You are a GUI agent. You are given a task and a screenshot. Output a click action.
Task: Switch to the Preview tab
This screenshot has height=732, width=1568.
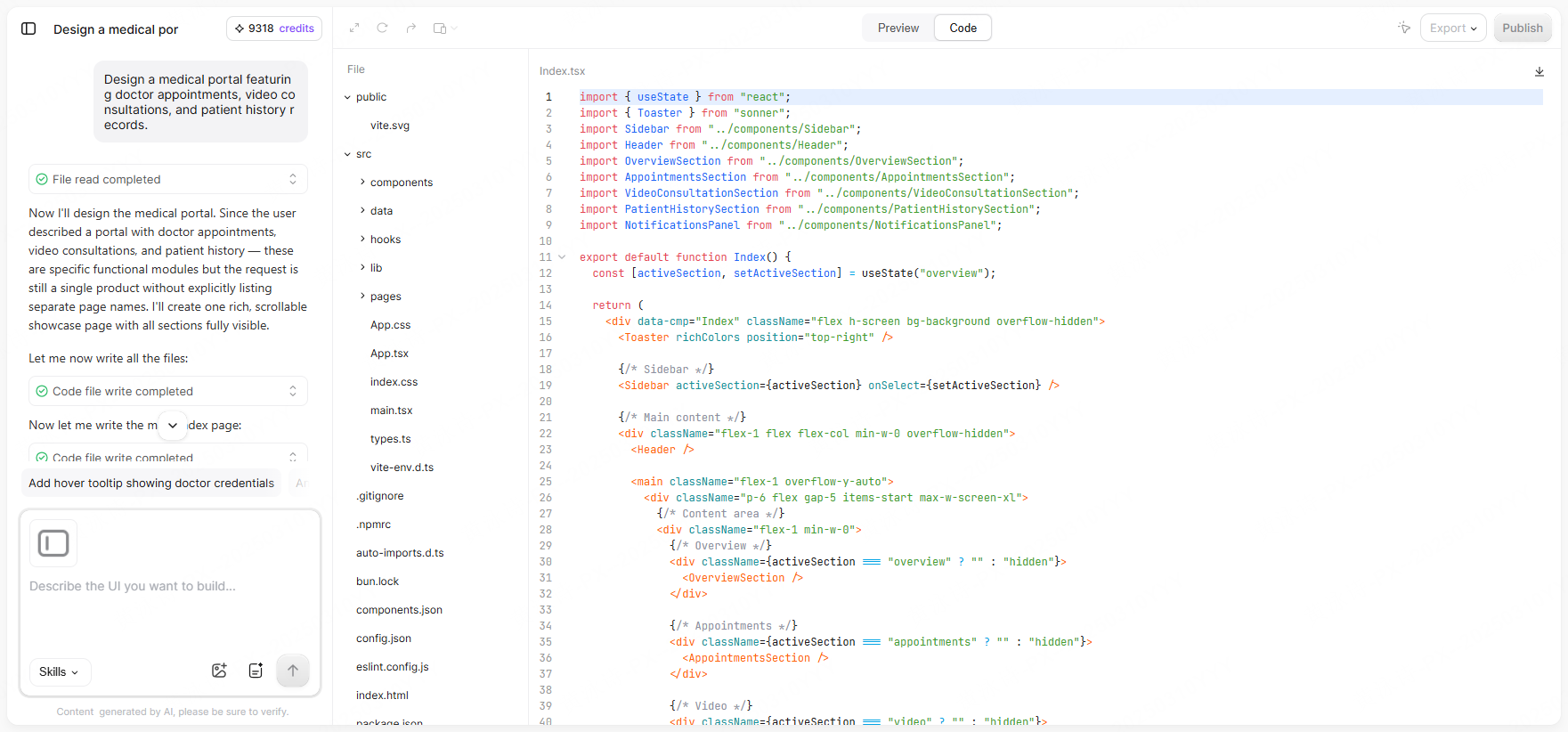[x=898, y=28]
